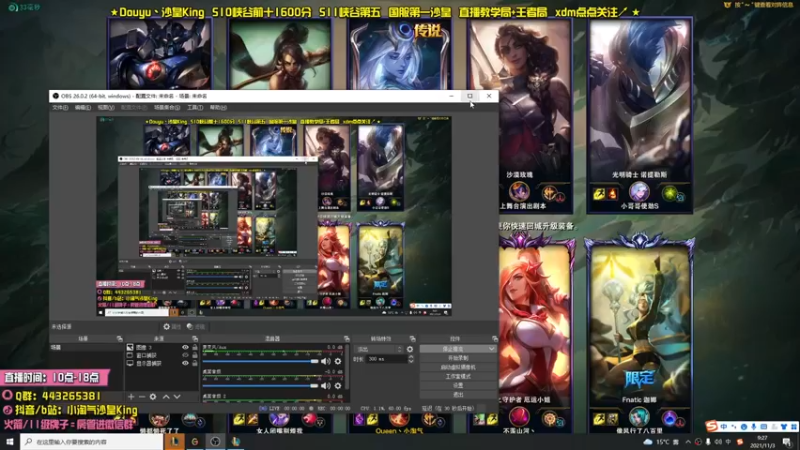The height and width of the screenshot is (450, 800).
Task: Open selected source settings gear in Sources toolbar
Action: 153,396
